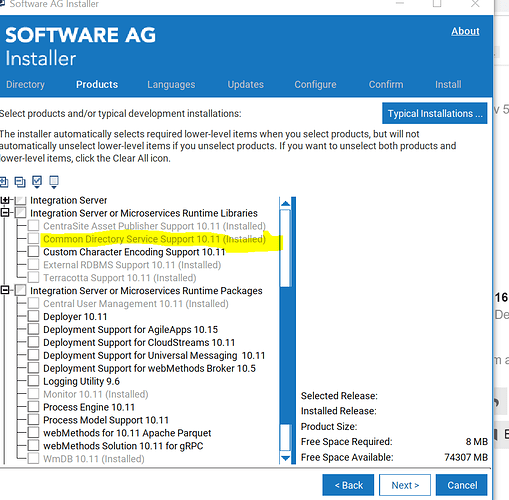Image resolution: width=509 pixels, height=500 pixels.
Task: Collapse the Microservices Runtime Packages node
Action: click(x=5, y=291)
